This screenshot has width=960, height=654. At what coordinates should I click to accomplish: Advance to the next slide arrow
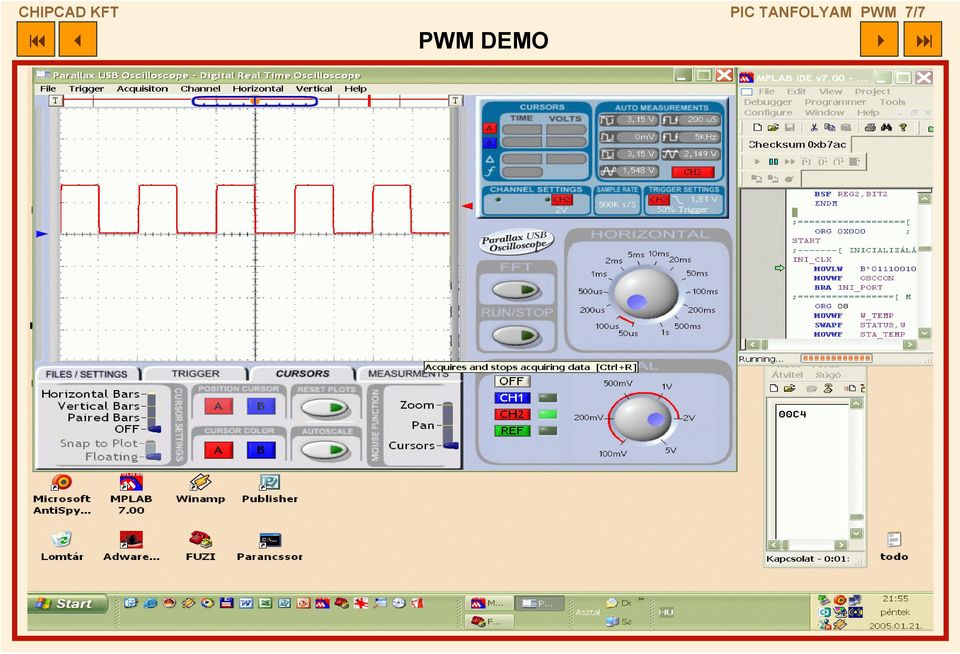(x=880, y=40)
